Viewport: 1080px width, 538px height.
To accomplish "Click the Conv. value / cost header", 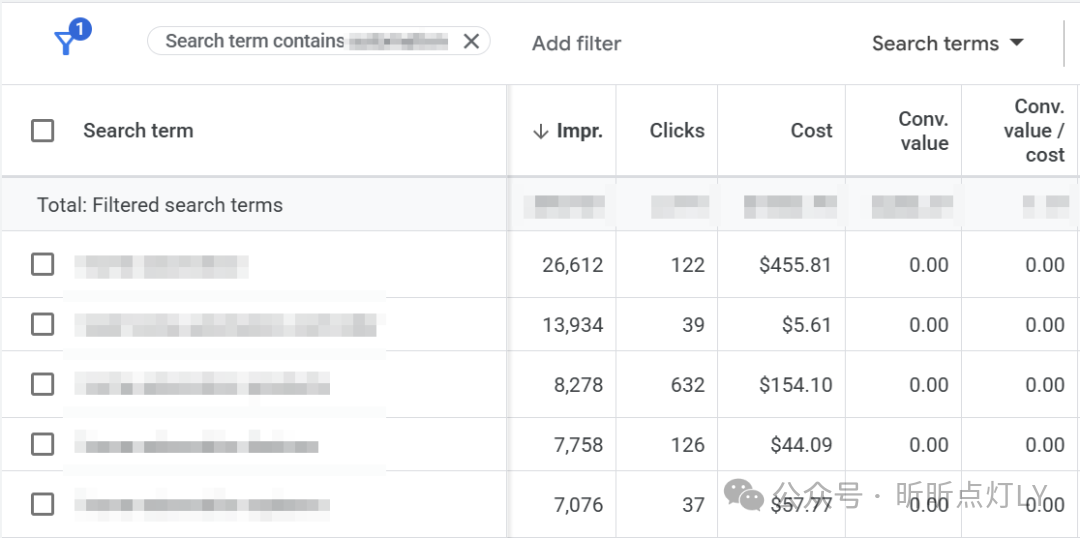I will click(1037, 131).
